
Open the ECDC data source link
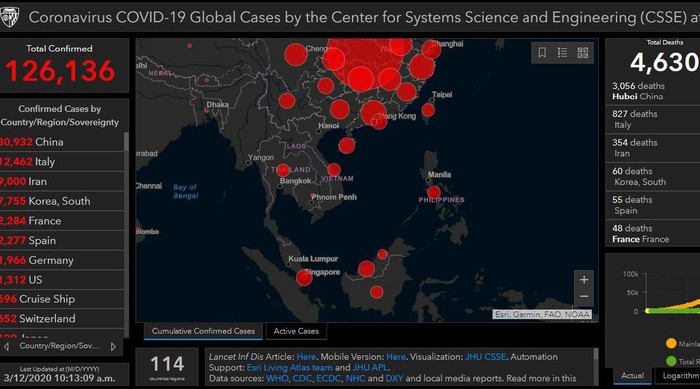328,378
